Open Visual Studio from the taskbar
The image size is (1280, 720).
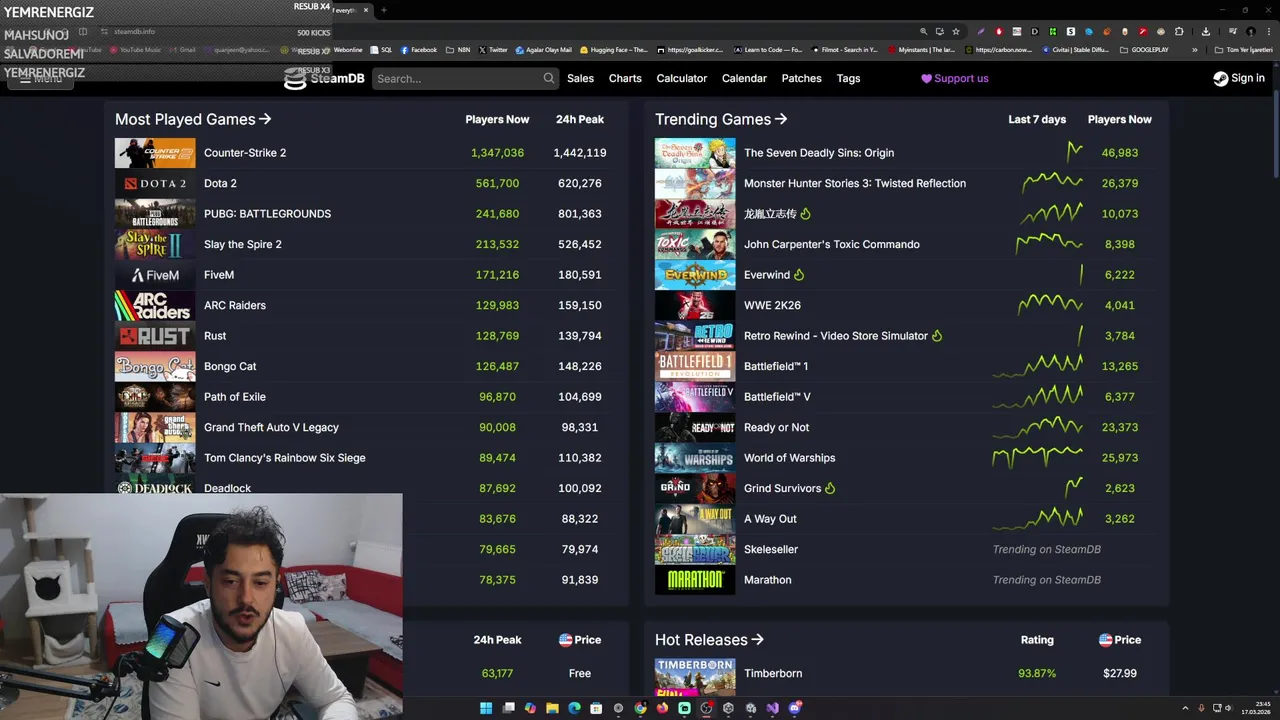pyautogui.click(x=772, y=708)
